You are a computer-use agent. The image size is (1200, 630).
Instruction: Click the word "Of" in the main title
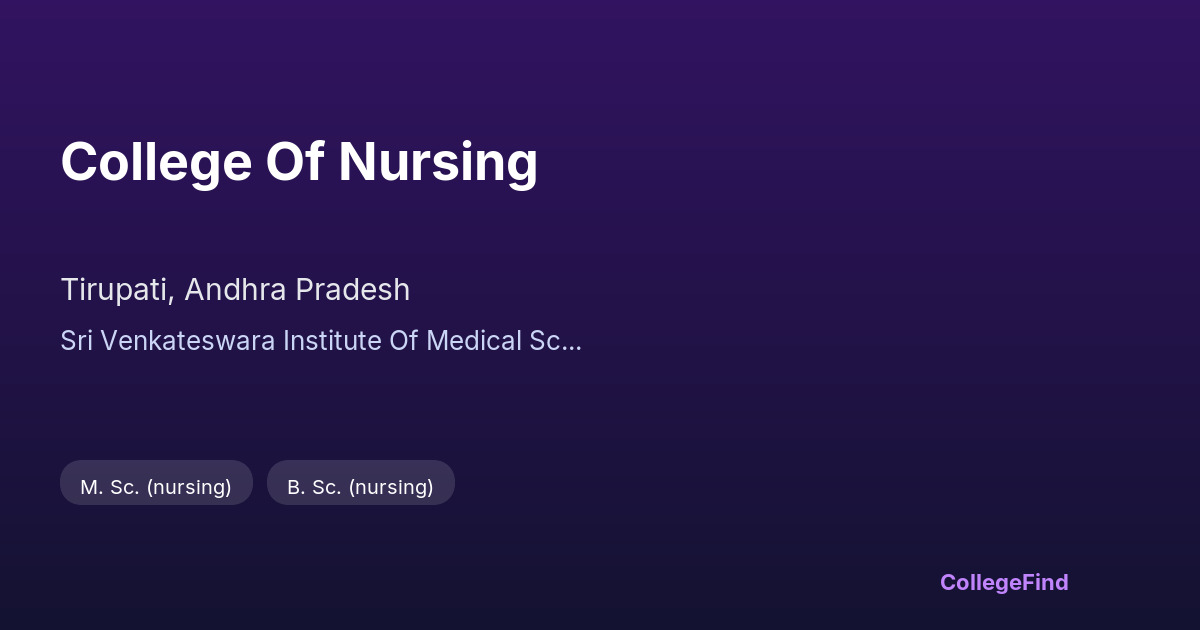tap(295, 162)
